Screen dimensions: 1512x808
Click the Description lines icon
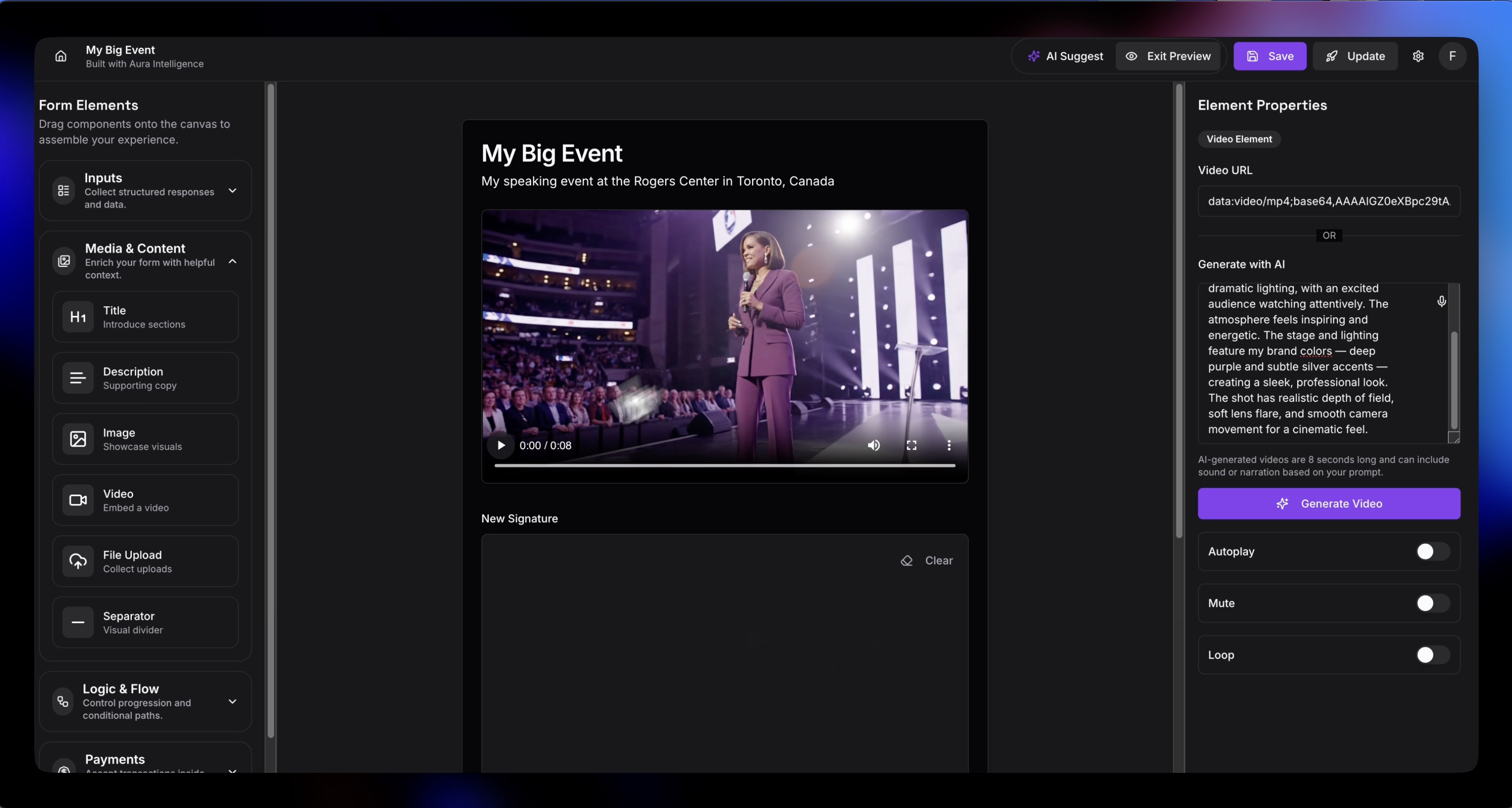pyautogui.click(x=78, y=378)
